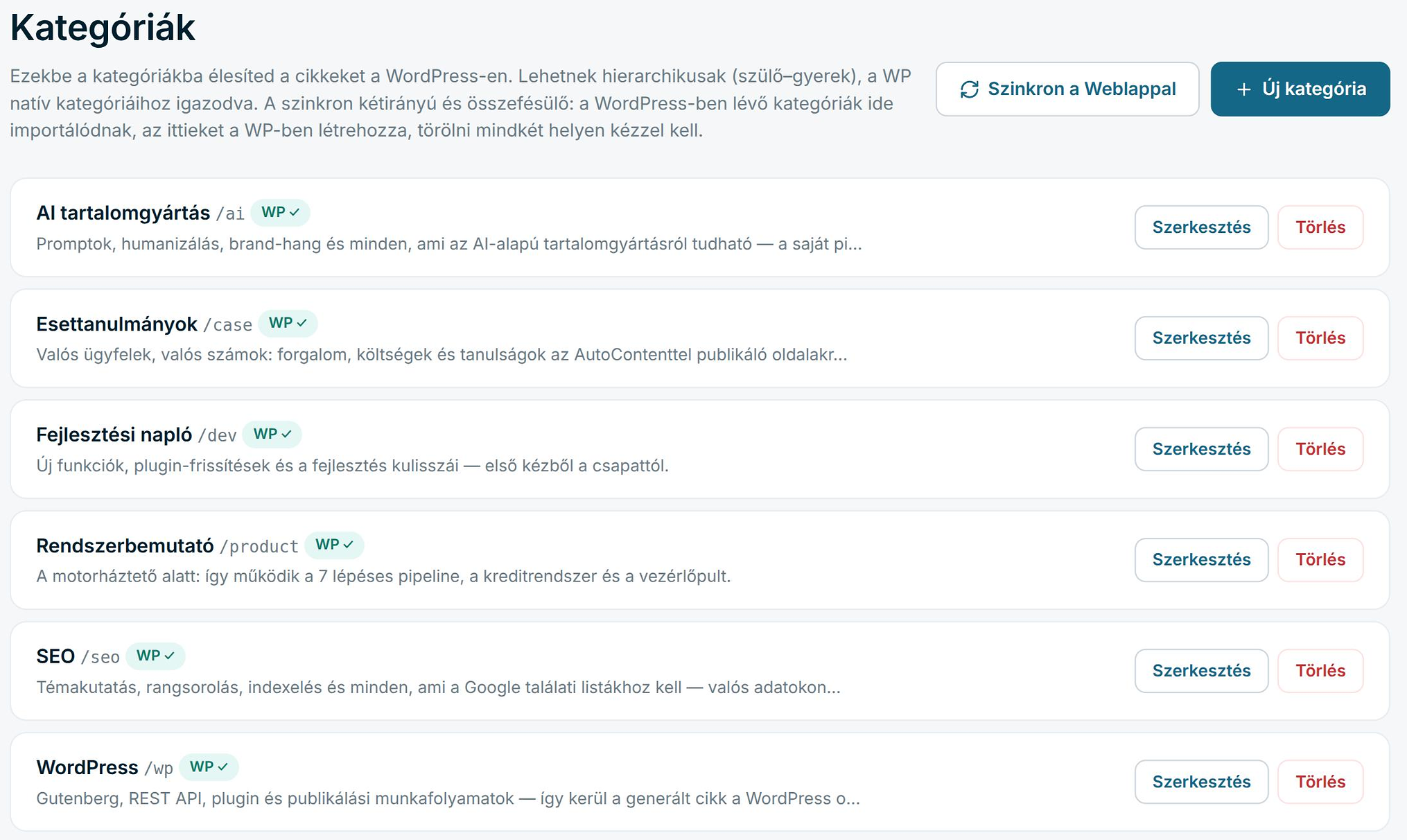Edit the Esettanulmányok category

1201,338
